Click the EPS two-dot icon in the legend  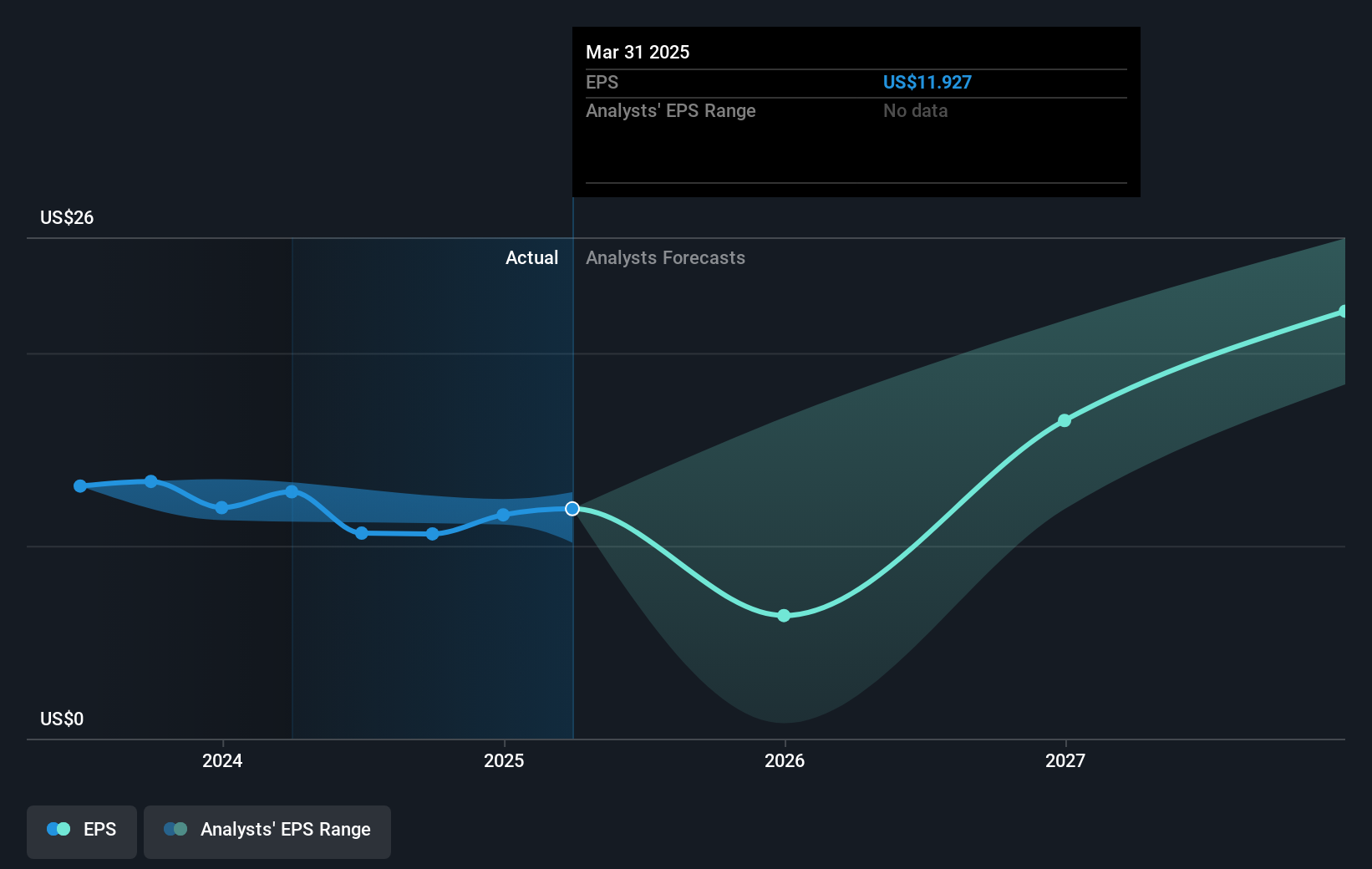58,829
